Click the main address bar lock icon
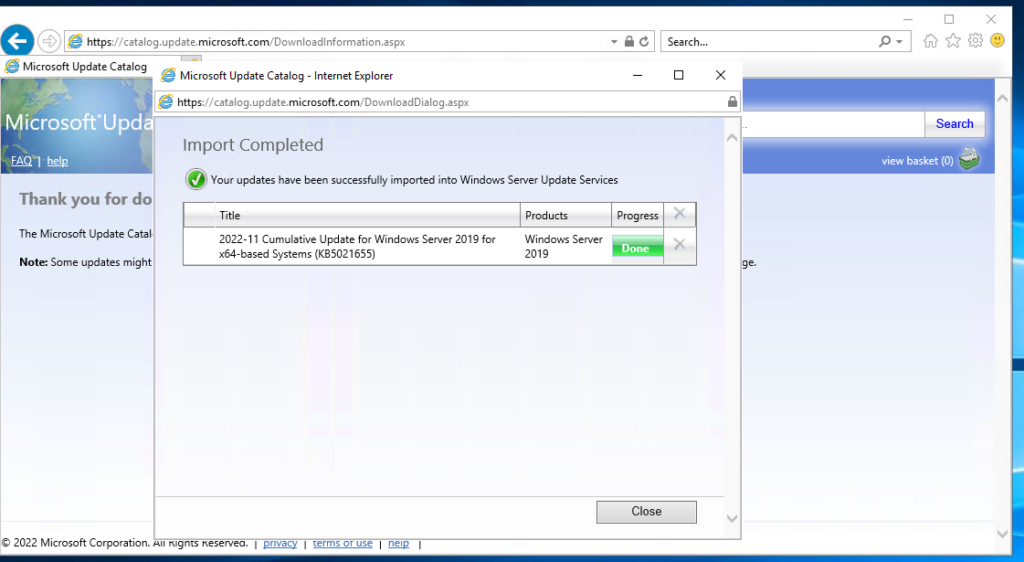Image resolution: width=1024 pixels, height=562 pixels. click(x=629, y=41)
